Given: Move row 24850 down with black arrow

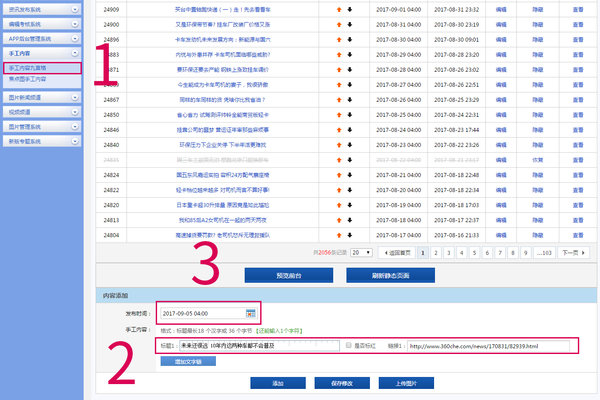Looking at the screenshot, I should click(x=349, y=115).
